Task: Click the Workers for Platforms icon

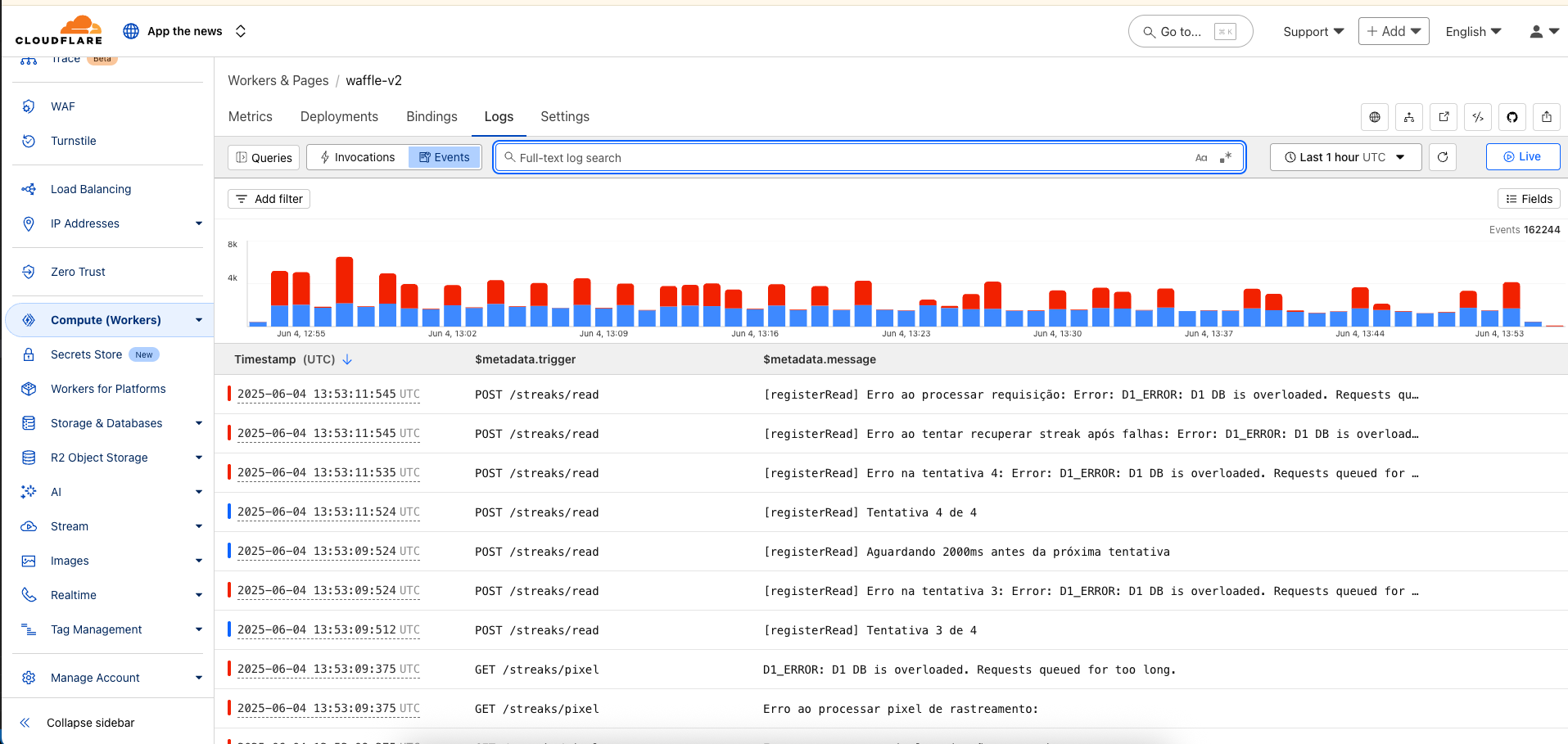Action: click(x=29, y=389)
